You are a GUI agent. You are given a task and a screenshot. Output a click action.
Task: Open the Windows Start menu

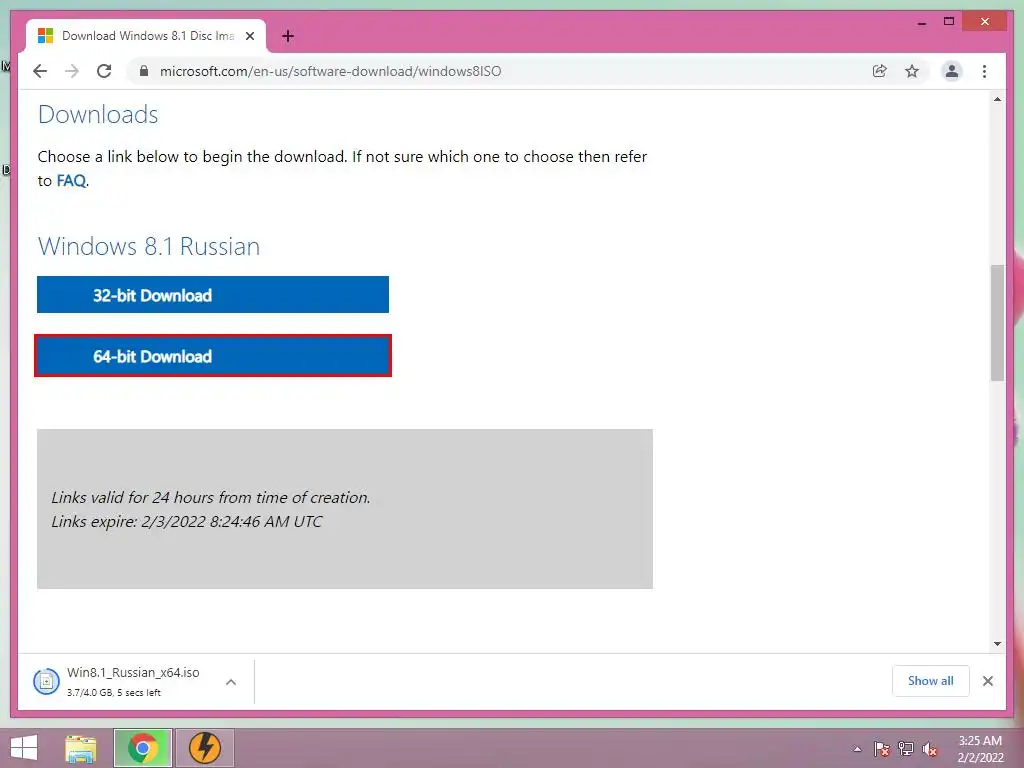coord(24,748)
